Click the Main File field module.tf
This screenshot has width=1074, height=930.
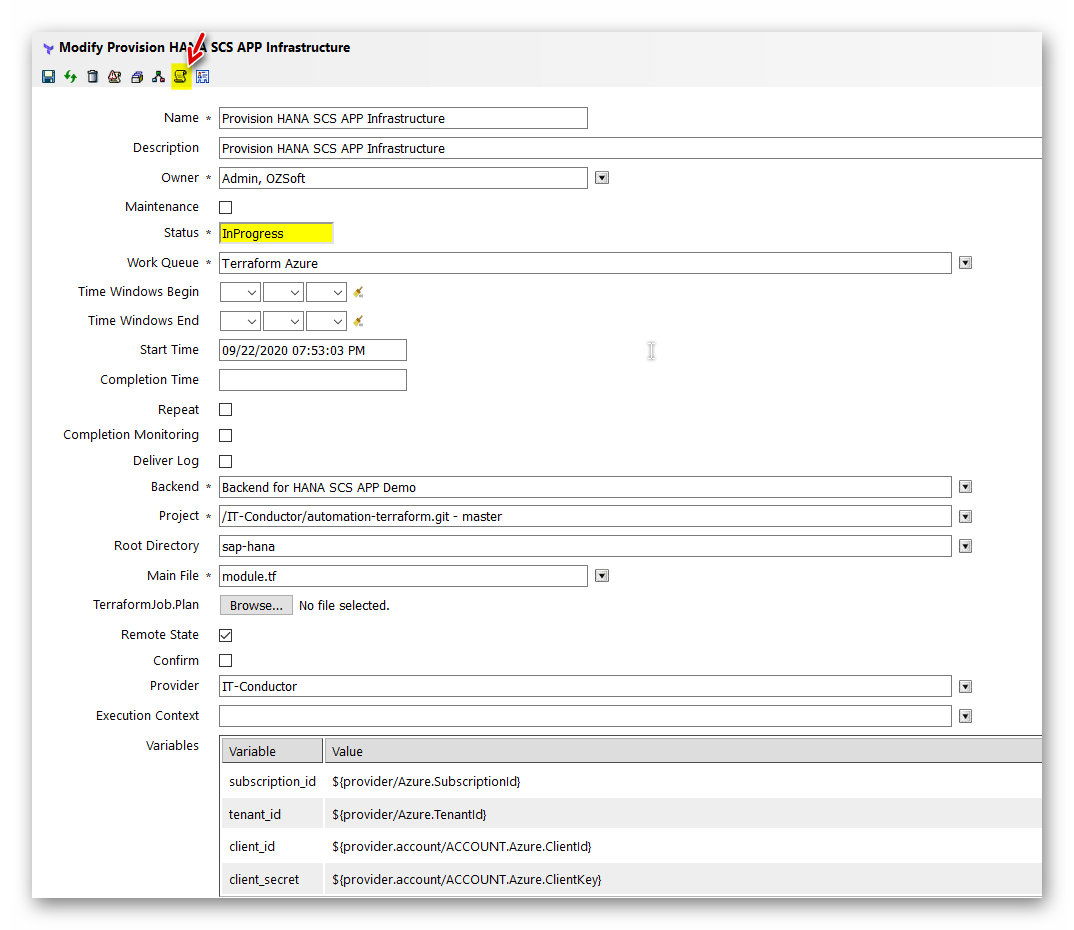403,576
